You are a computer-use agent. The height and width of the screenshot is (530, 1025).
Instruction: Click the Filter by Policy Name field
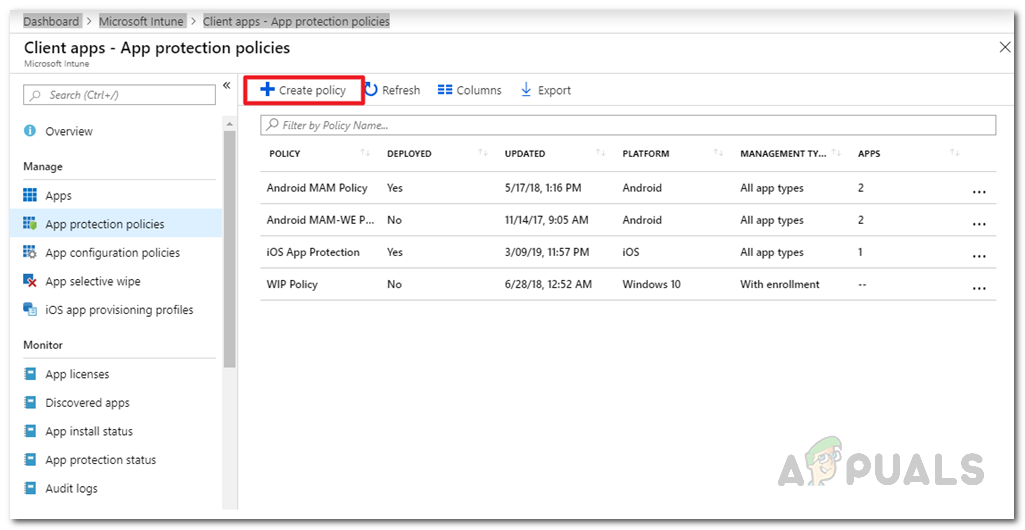point(628,125)
